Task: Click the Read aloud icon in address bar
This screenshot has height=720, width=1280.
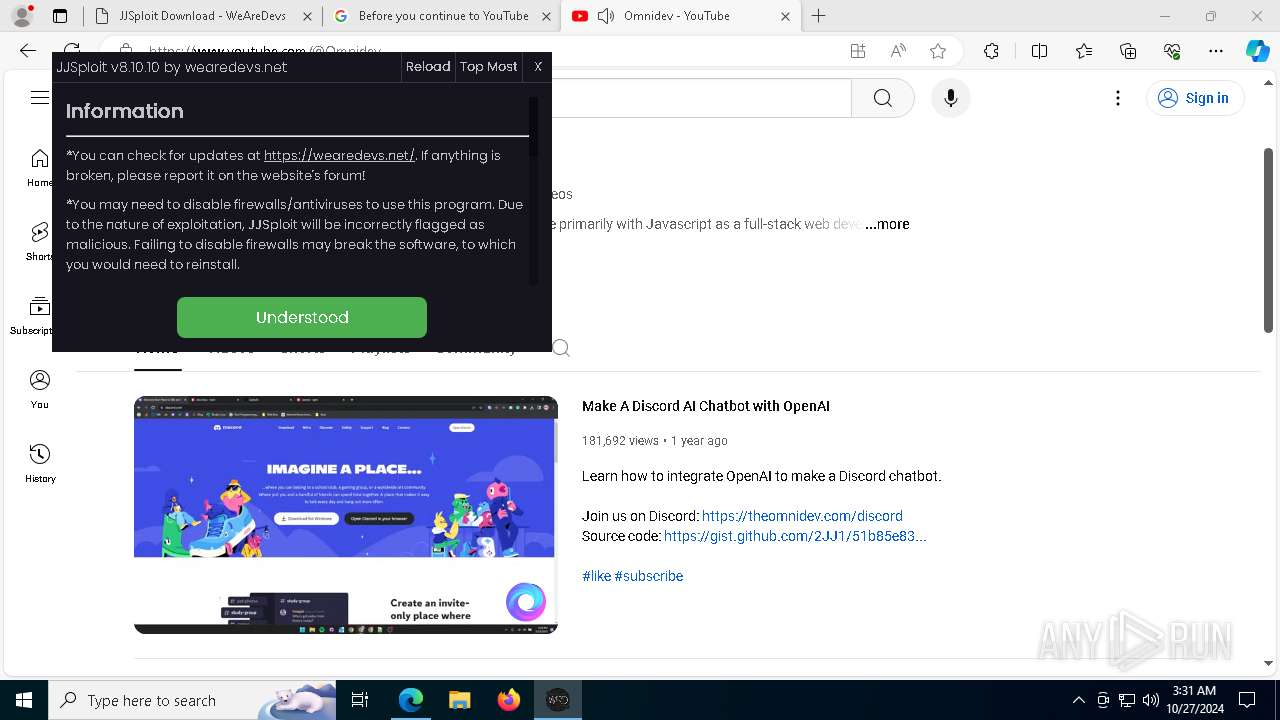Action: [x=898, y=51]
